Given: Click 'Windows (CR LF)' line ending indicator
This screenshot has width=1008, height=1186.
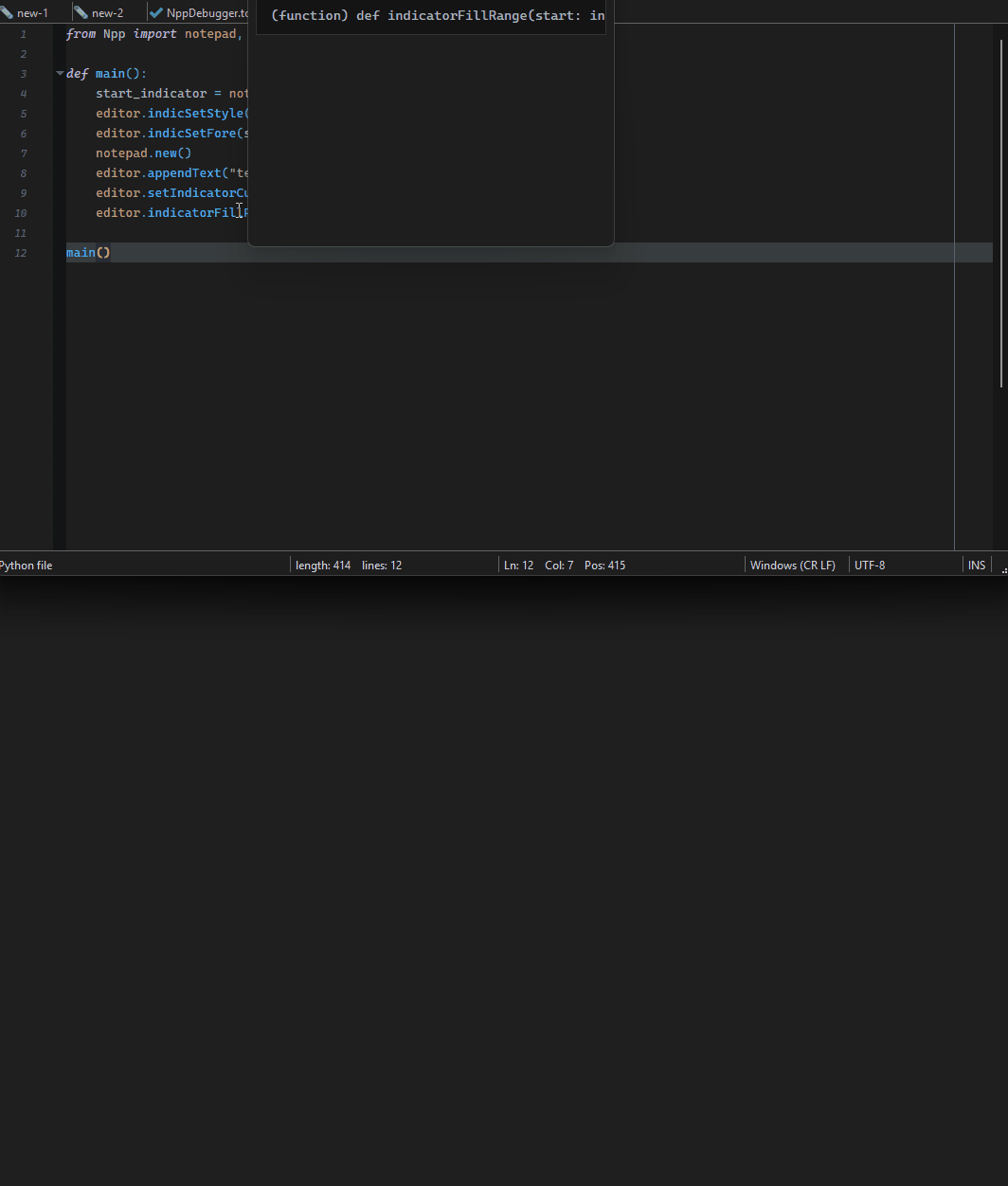Looking at the screenshot, I should coord(793,565).
